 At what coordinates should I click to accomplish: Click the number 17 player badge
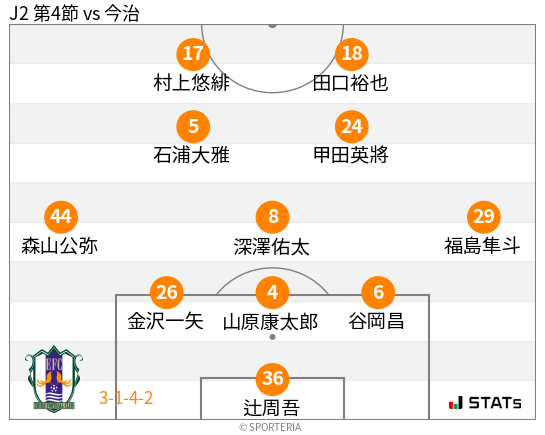click(193, 54)
